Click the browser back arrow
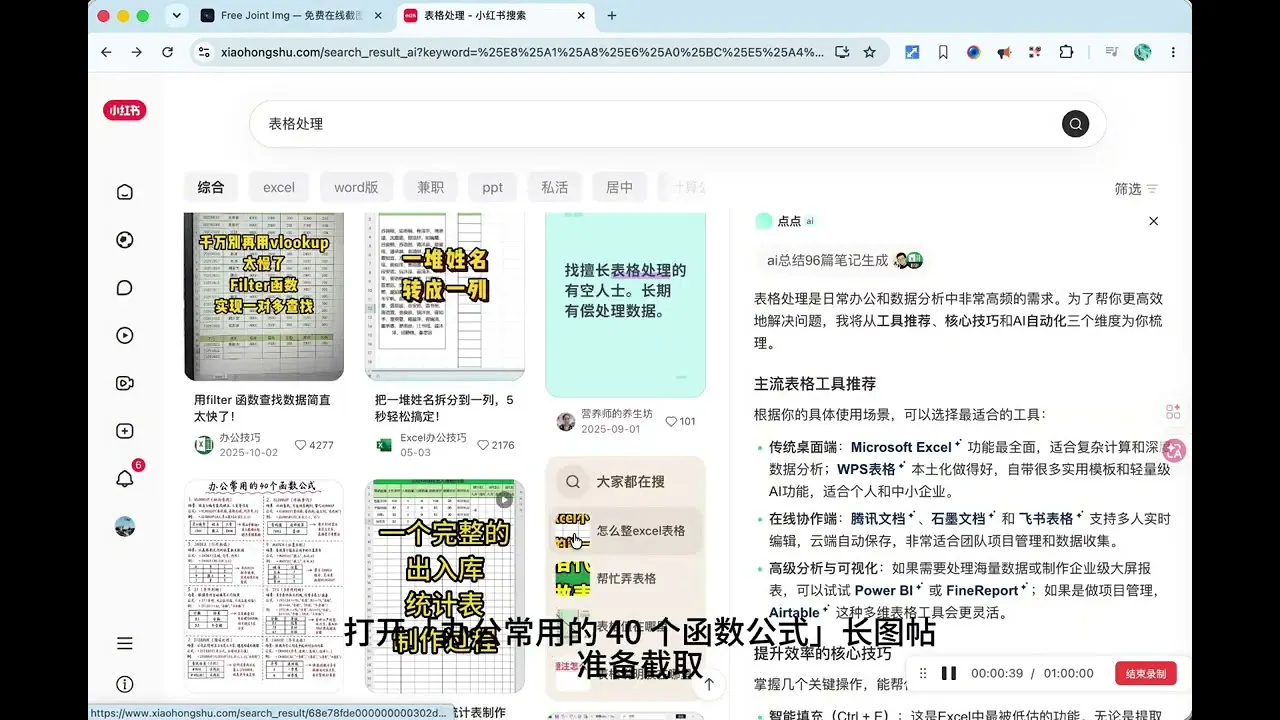The image size is (1280, 720). click(107, 52)
